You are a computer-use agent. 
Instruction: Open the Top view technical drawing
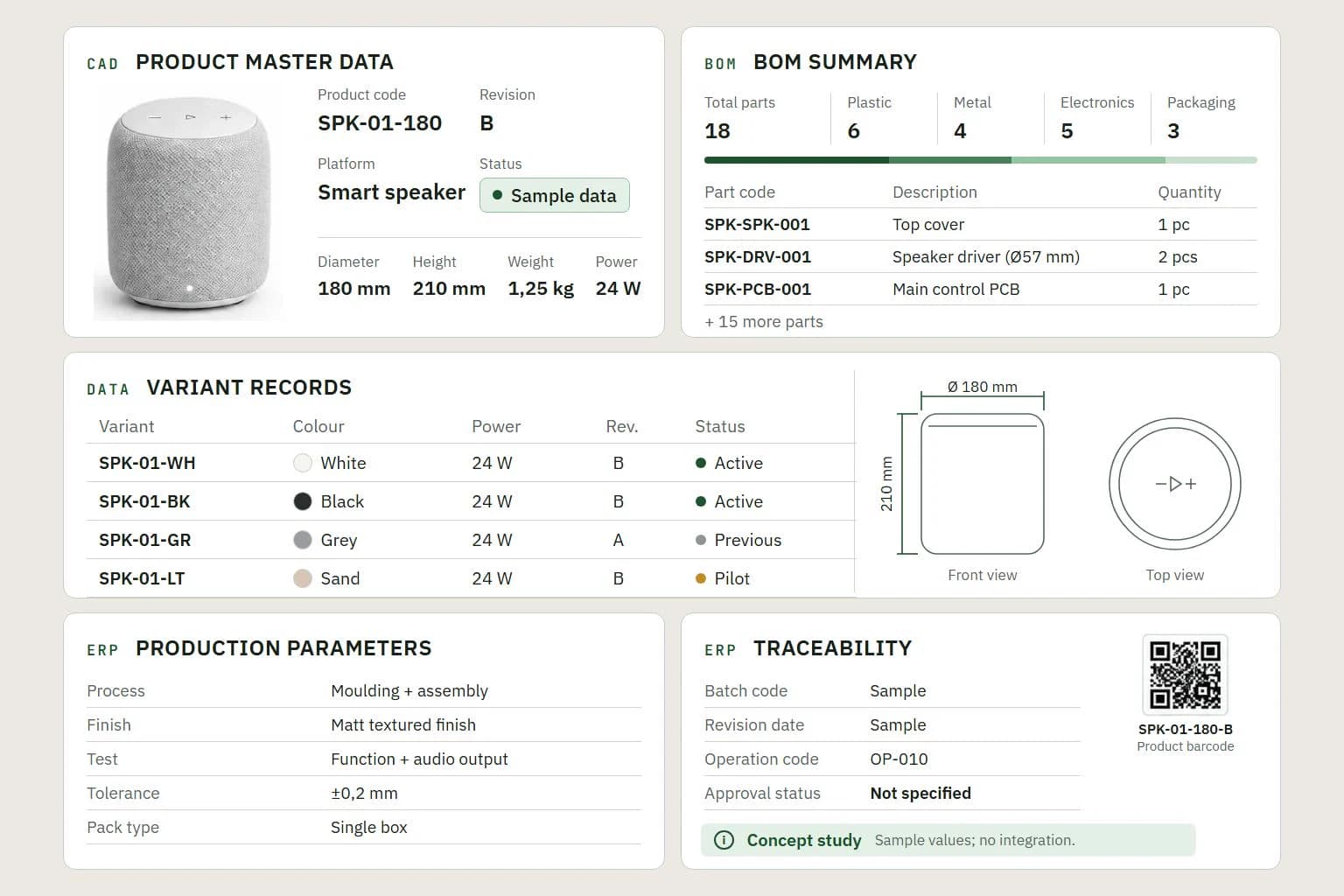click(x=1175, y=484)
